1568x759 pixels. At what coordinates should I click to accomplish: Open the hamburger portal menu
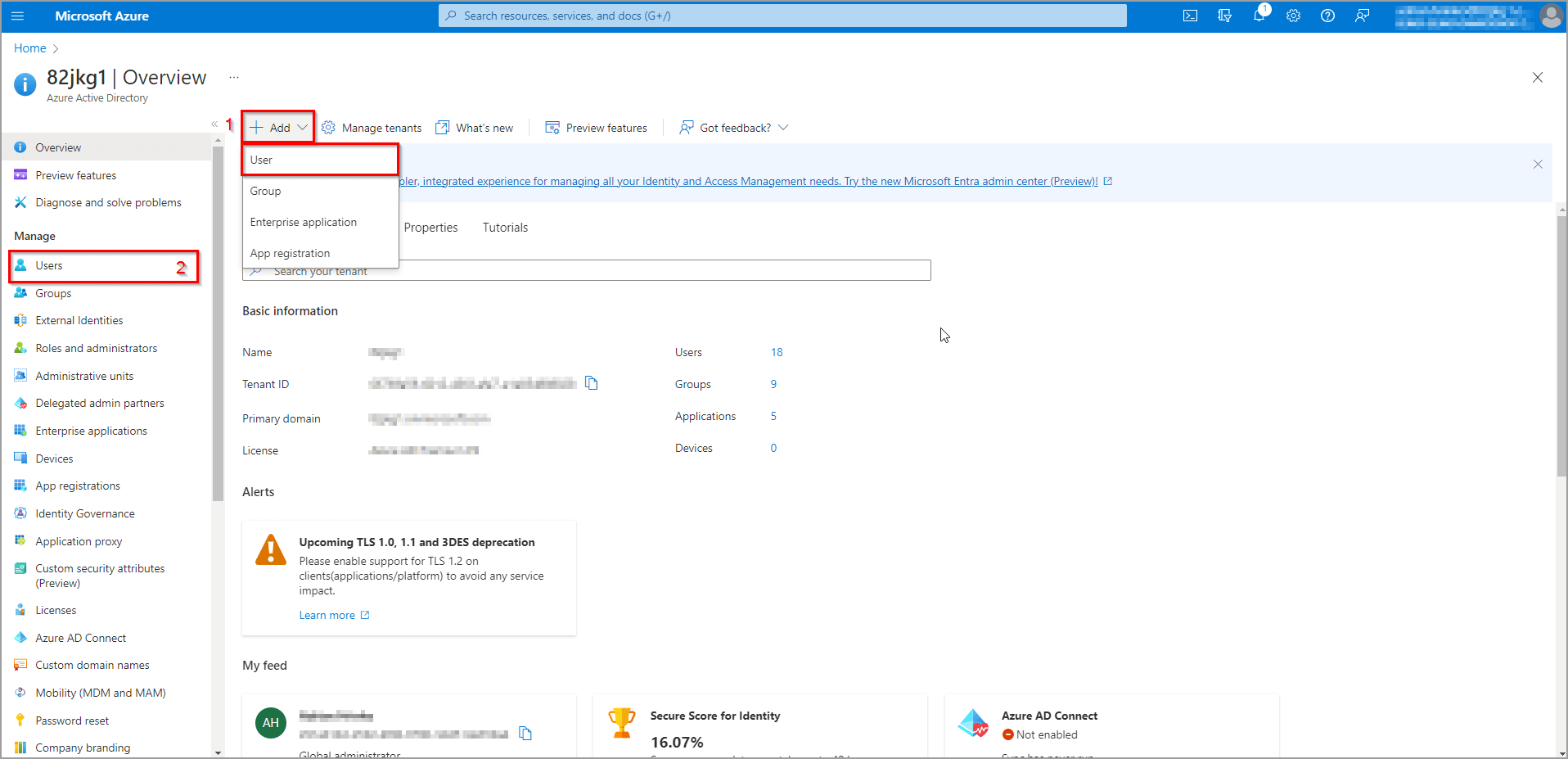(x=18, y=16)
